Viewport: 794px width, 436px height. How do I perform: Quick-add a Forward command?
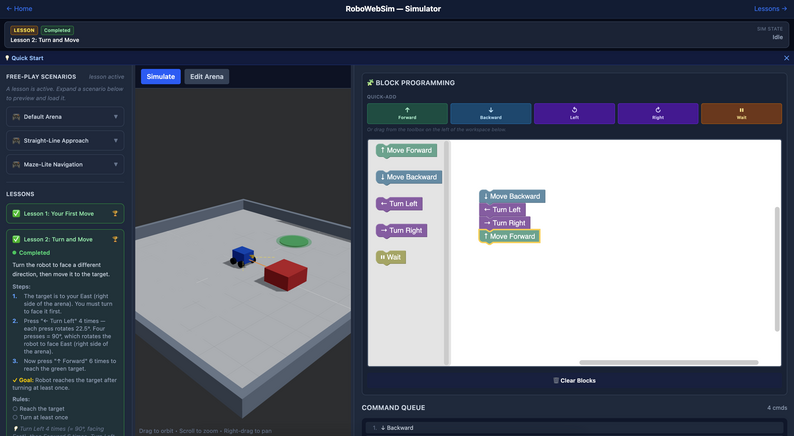(407, 113)
